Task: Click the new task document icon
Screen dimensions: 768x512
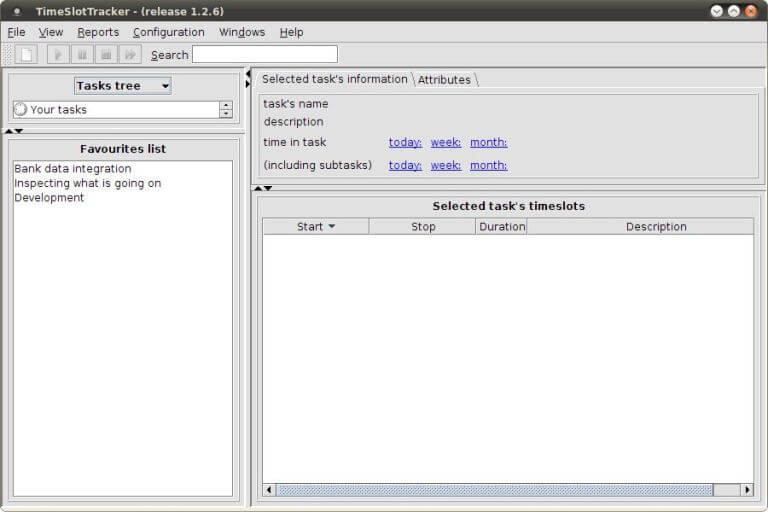Action: click(x=27, y=54)
